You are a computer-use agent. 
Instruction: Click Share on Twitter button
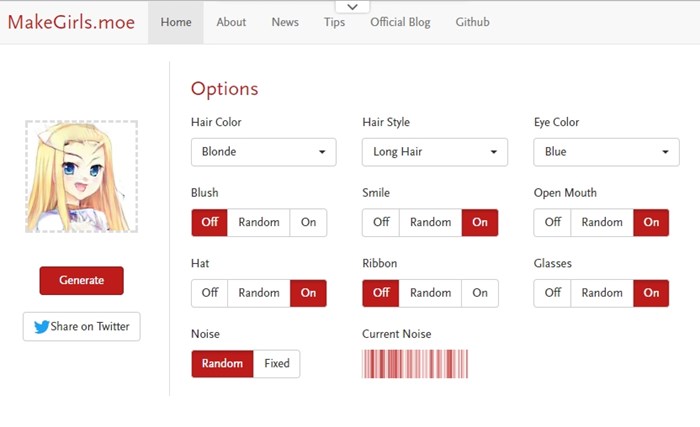[82, 327]
